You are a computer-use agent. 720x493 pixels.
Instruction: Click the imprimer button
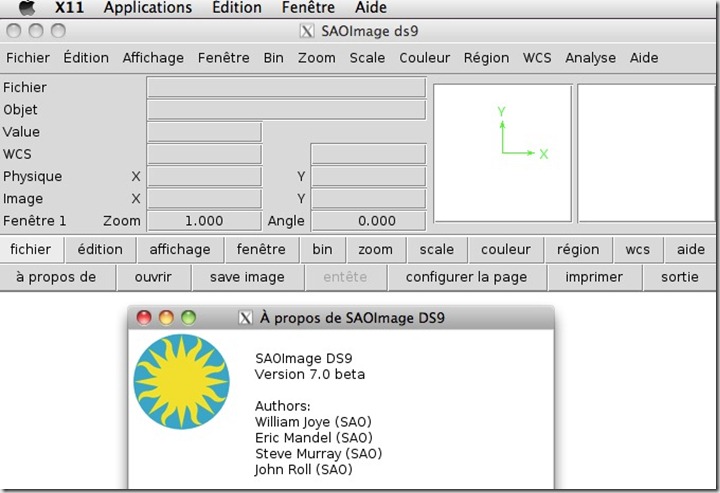pos(594,277)
